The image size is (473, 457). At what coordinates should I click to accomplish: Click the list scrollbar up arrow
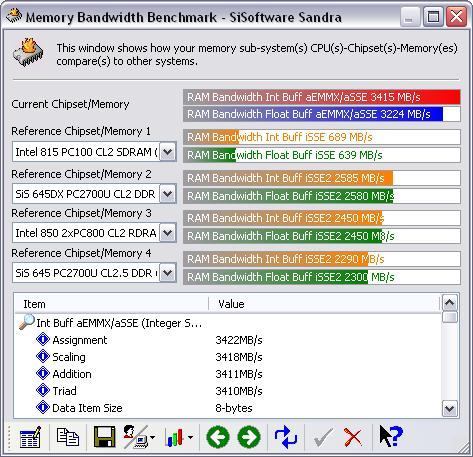(450, 303)
